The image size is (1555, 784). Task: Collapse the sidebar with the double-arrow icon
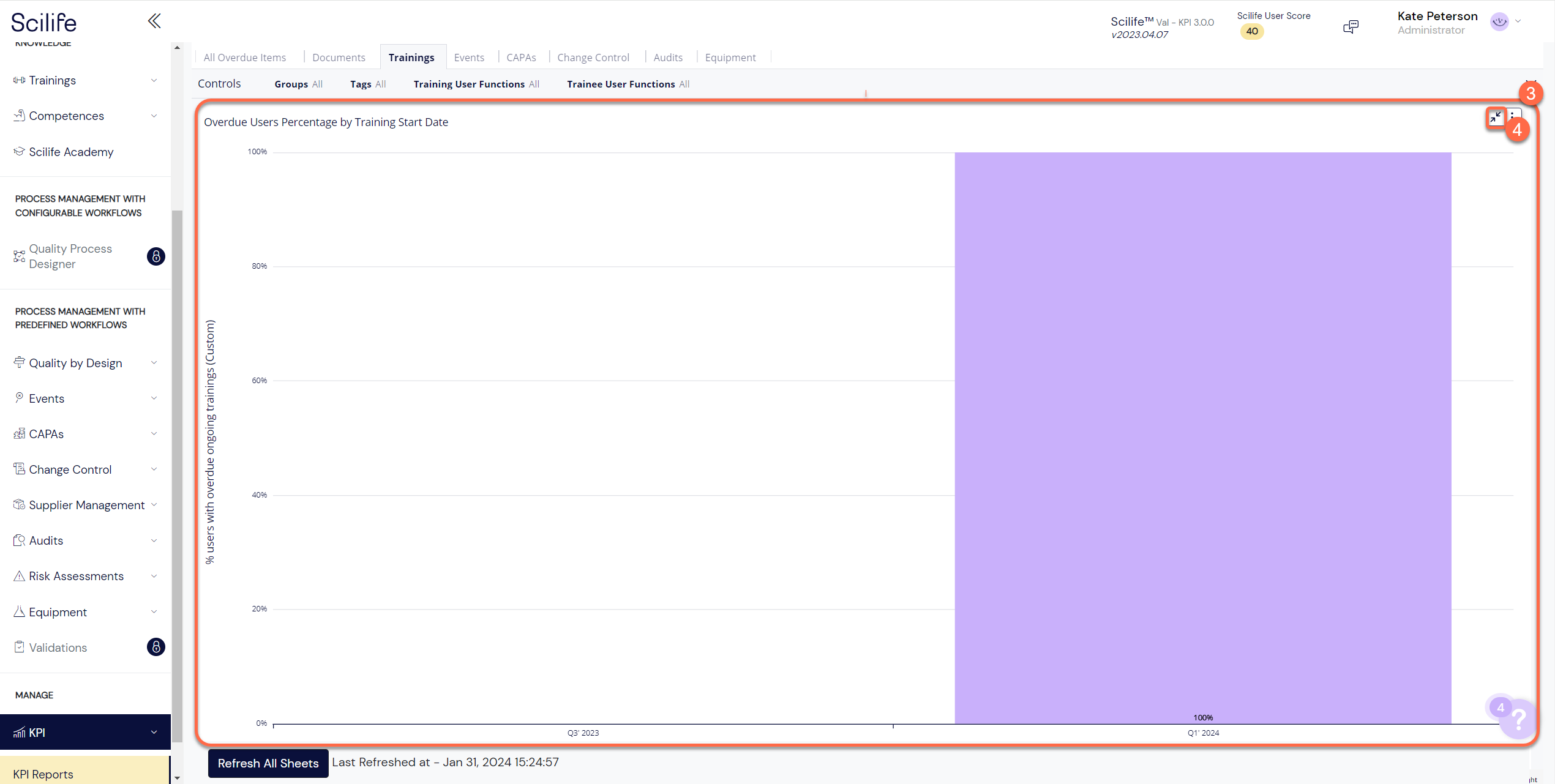(x=154, y=20)
